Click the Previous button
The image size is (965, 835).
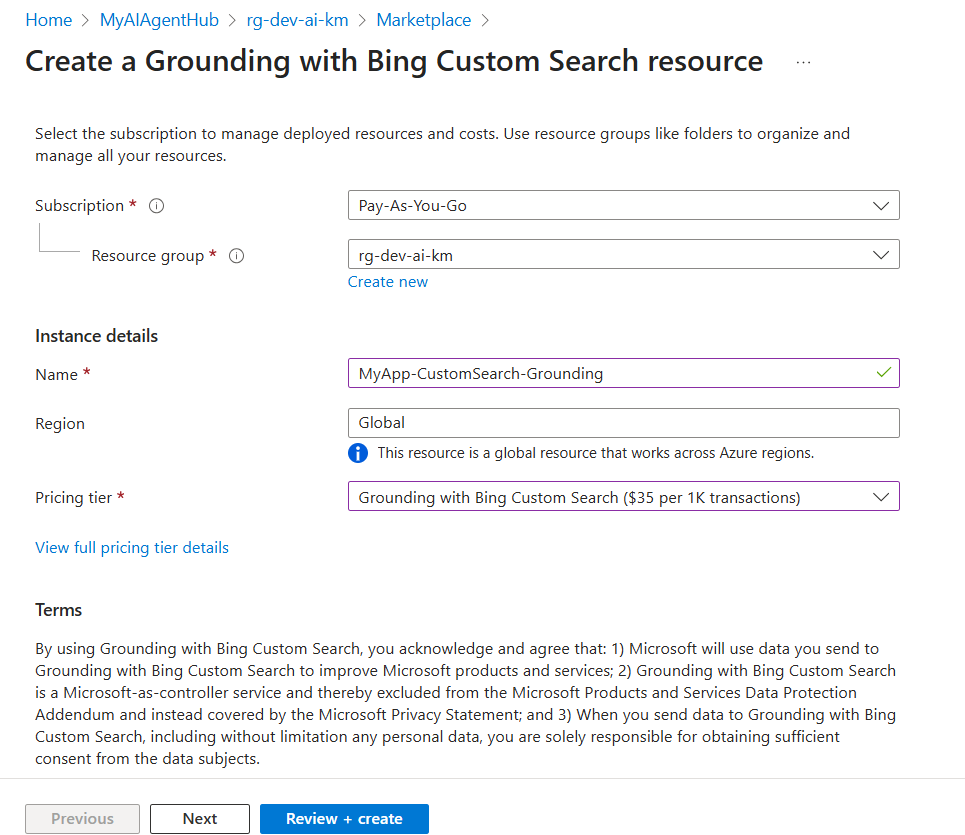[82, 819]
